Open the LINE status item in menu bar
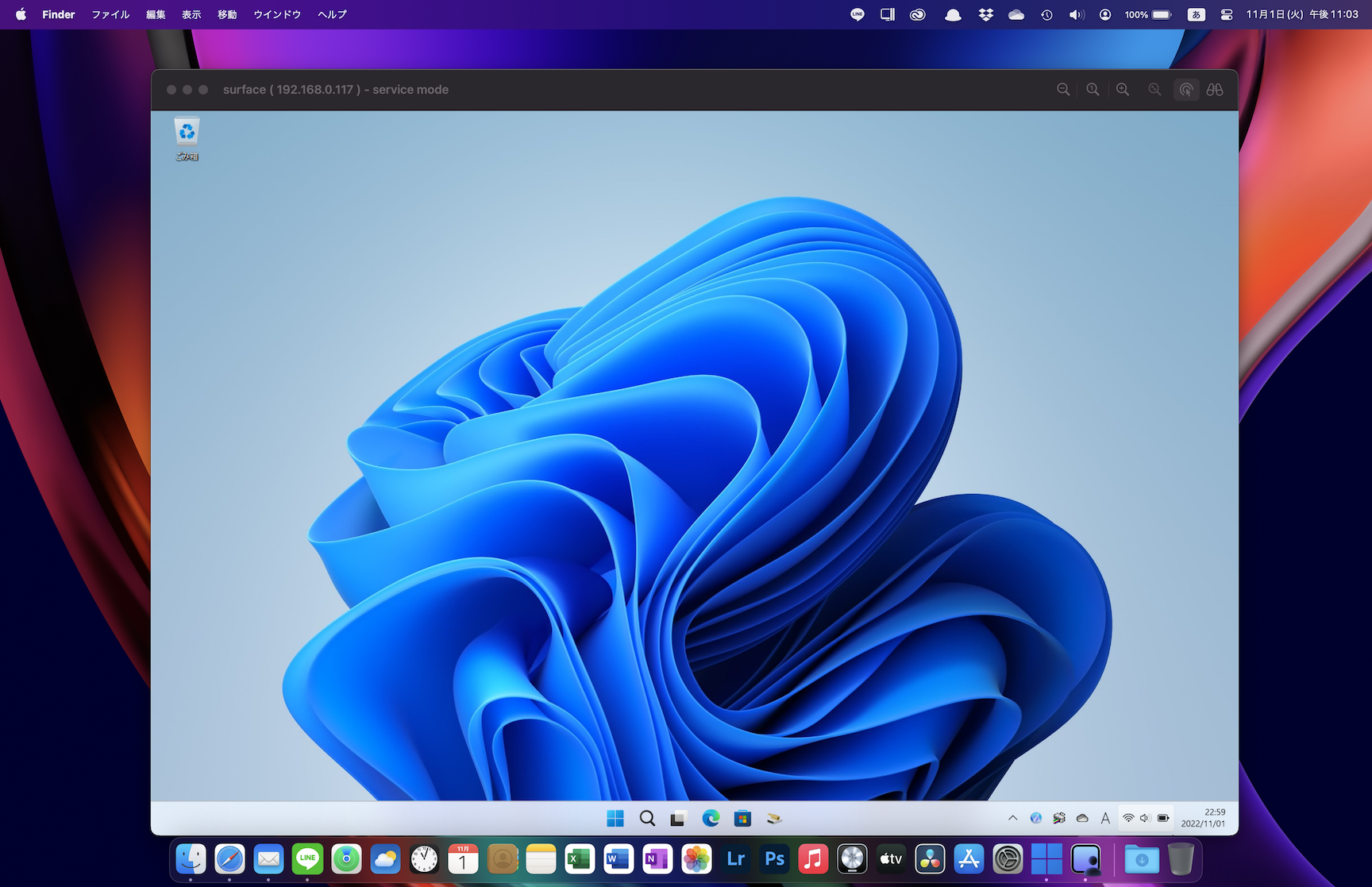 (x=857, y=14)
